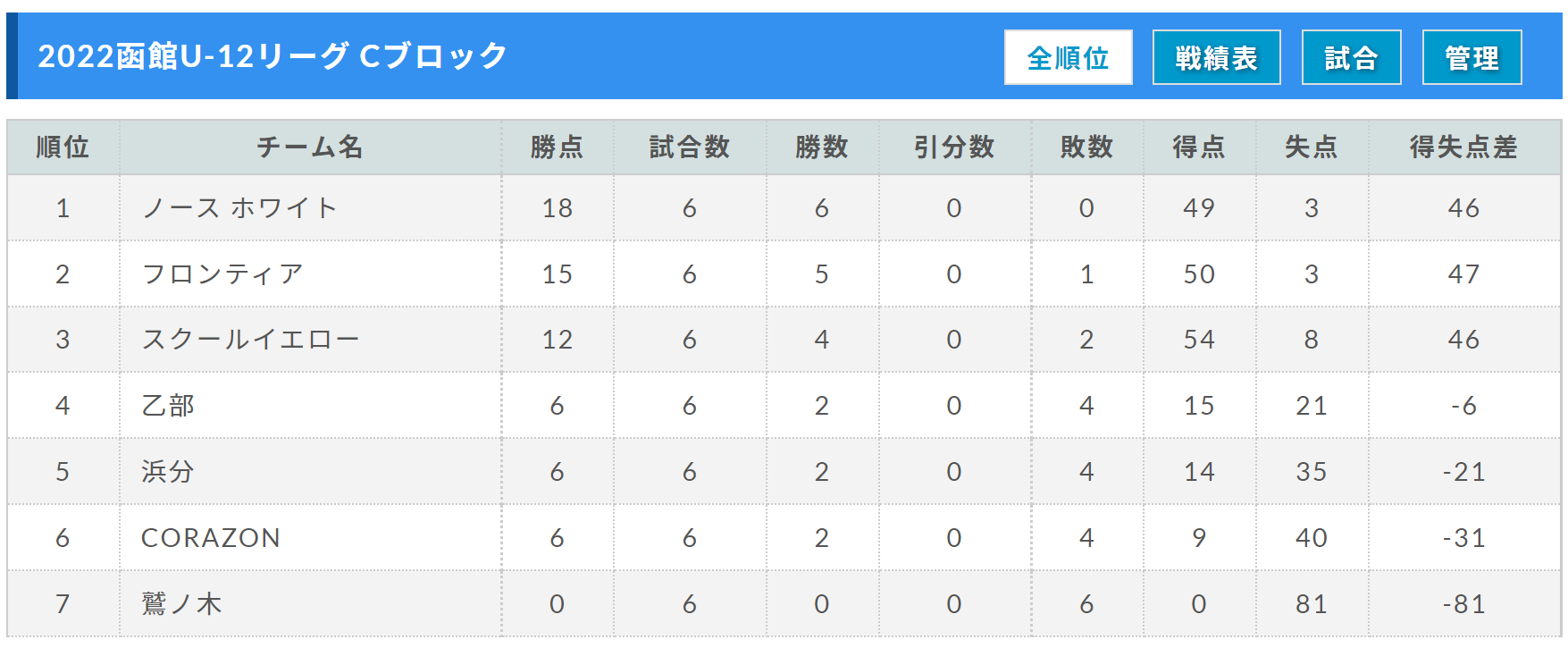Open the 試合 tab
Screen dimensions: 1568x648
1351,57
